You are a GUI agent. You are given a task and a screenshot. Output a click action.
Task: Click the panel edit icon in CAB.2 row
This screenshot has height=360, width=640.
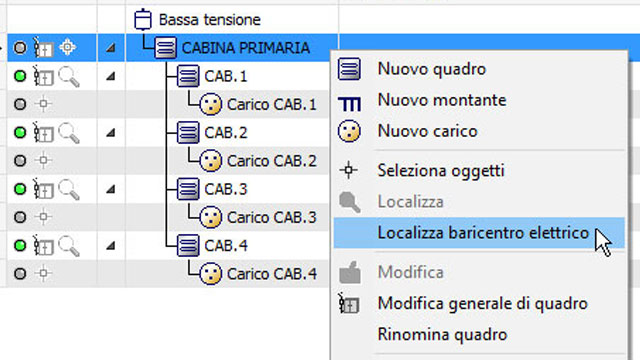click(43, 133)
